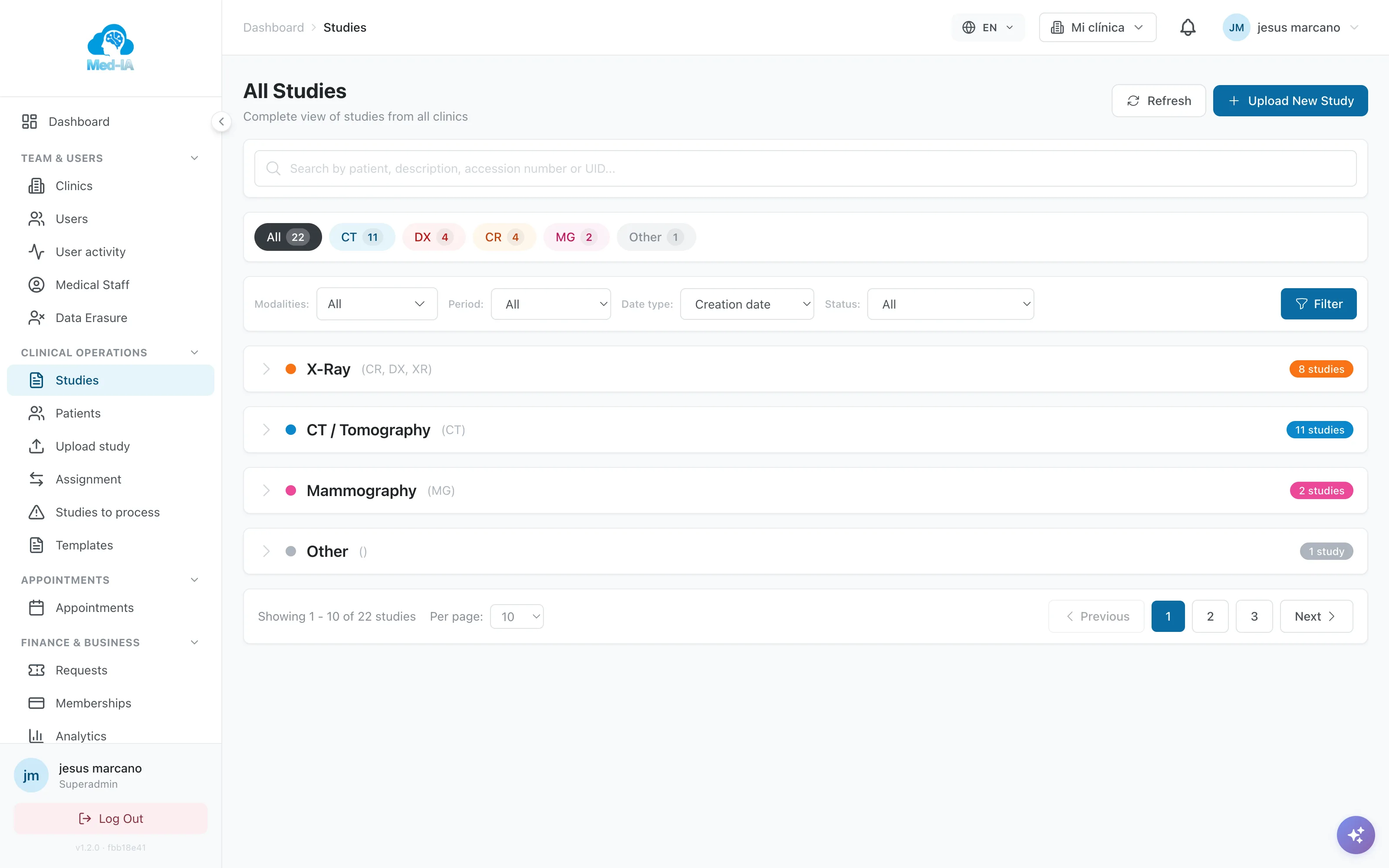Click the Studies document icon in sidebar
This screenshot has width=1389, height=868.
pos(36,380)
